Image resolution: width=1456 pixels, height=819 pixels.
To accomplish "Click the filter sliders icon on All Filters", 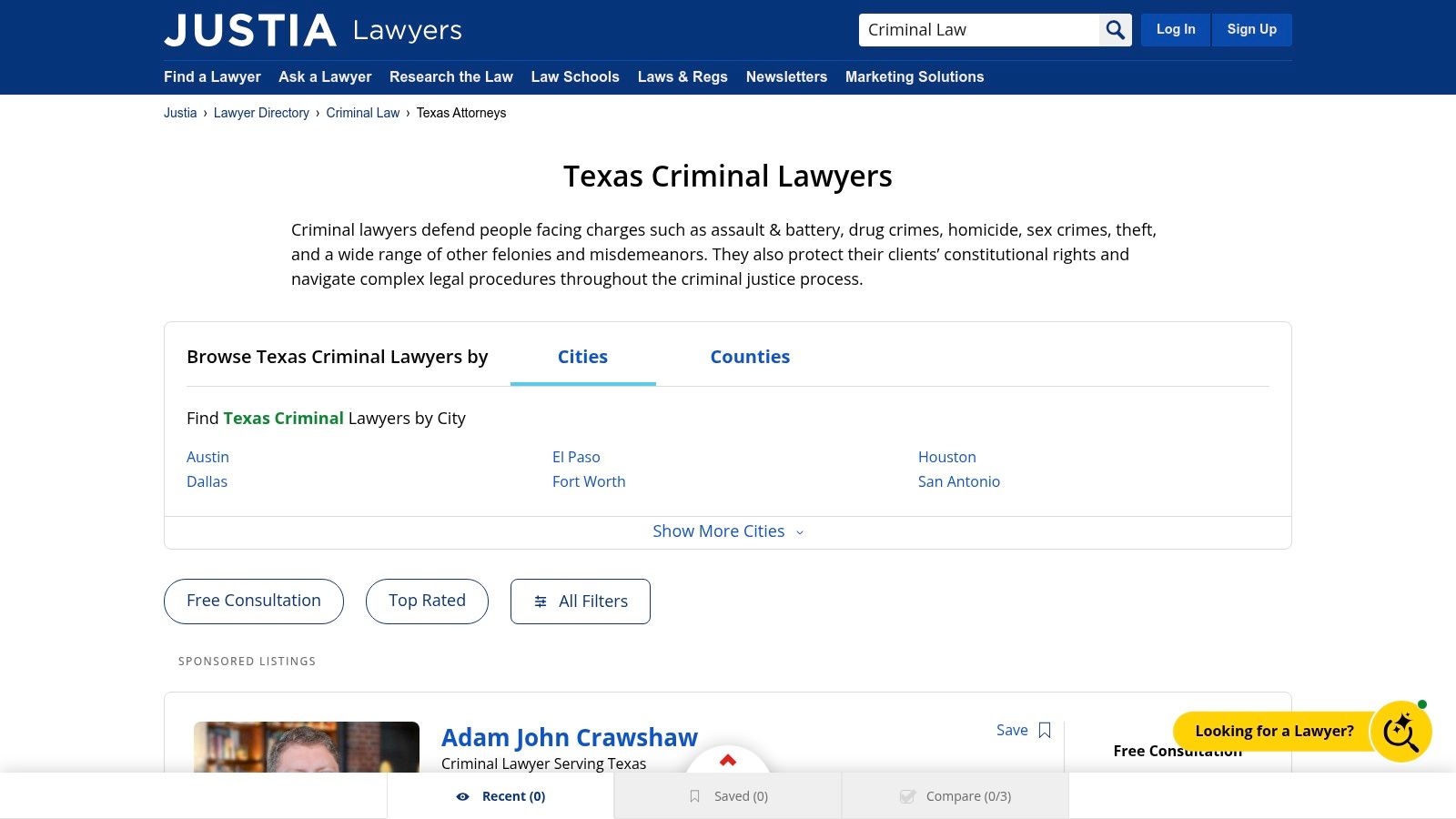I will click(541, 602).
